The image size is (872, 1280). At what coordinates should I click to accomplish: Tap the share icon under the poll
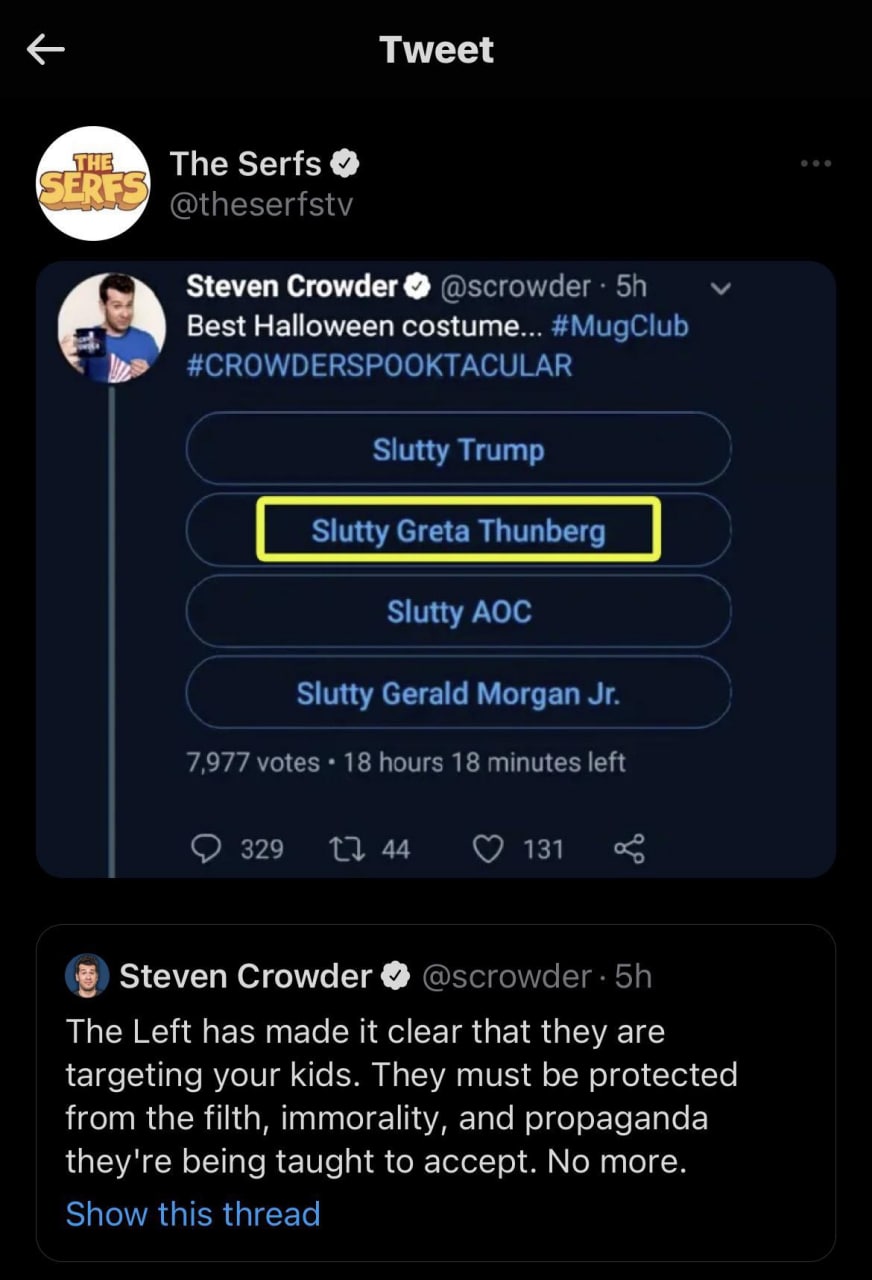pos(629,849)
